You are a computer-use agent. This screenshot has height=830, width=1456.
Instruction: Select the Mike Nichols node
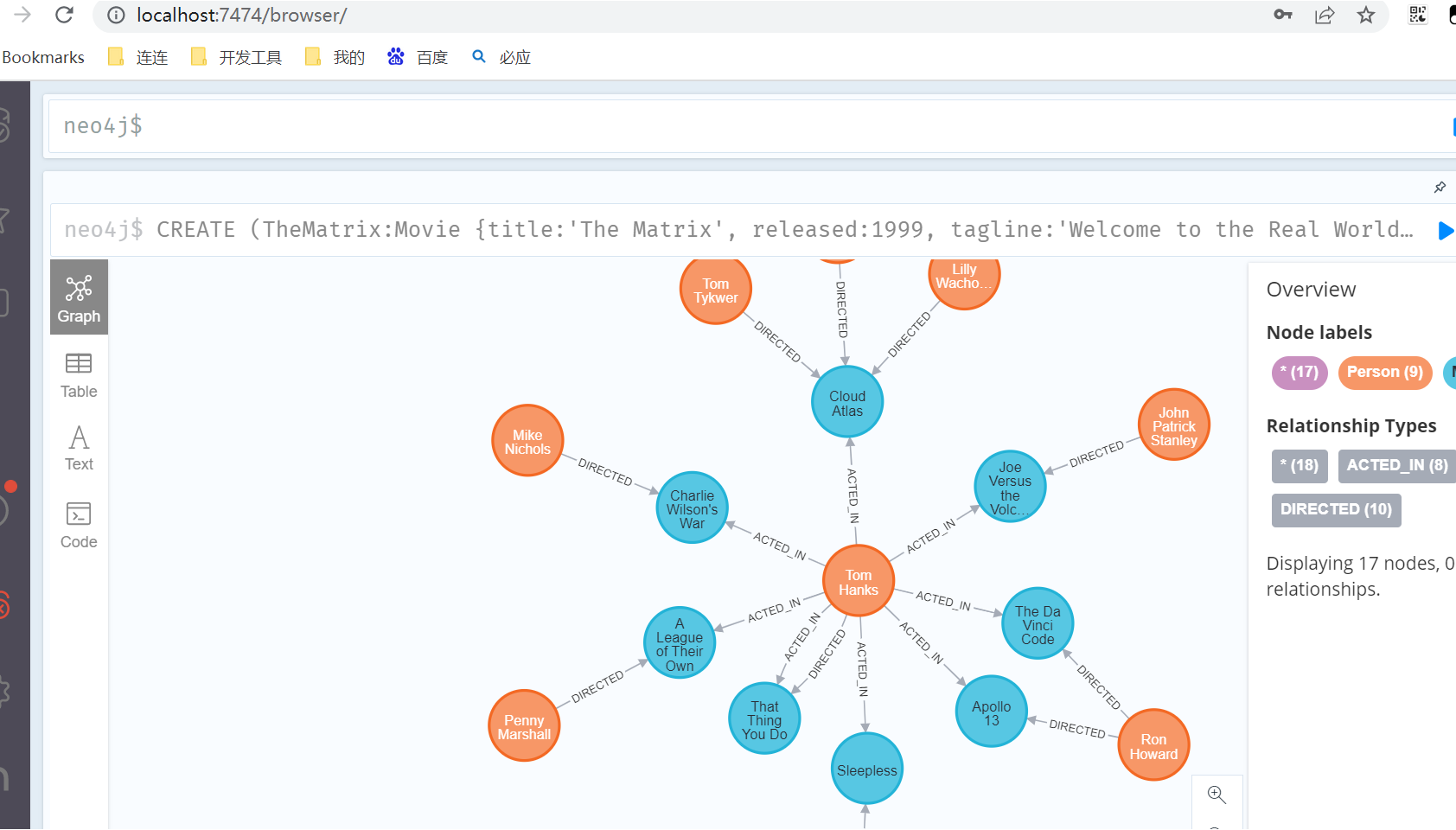(527, 441)
